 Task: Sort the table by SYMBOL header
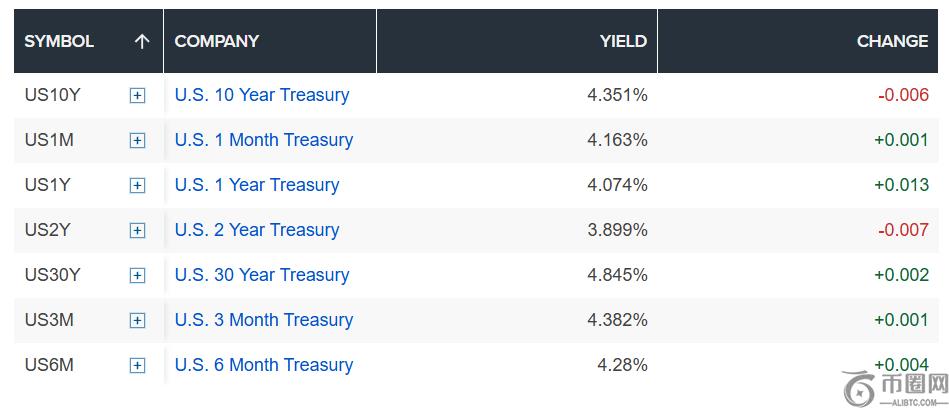59,41
